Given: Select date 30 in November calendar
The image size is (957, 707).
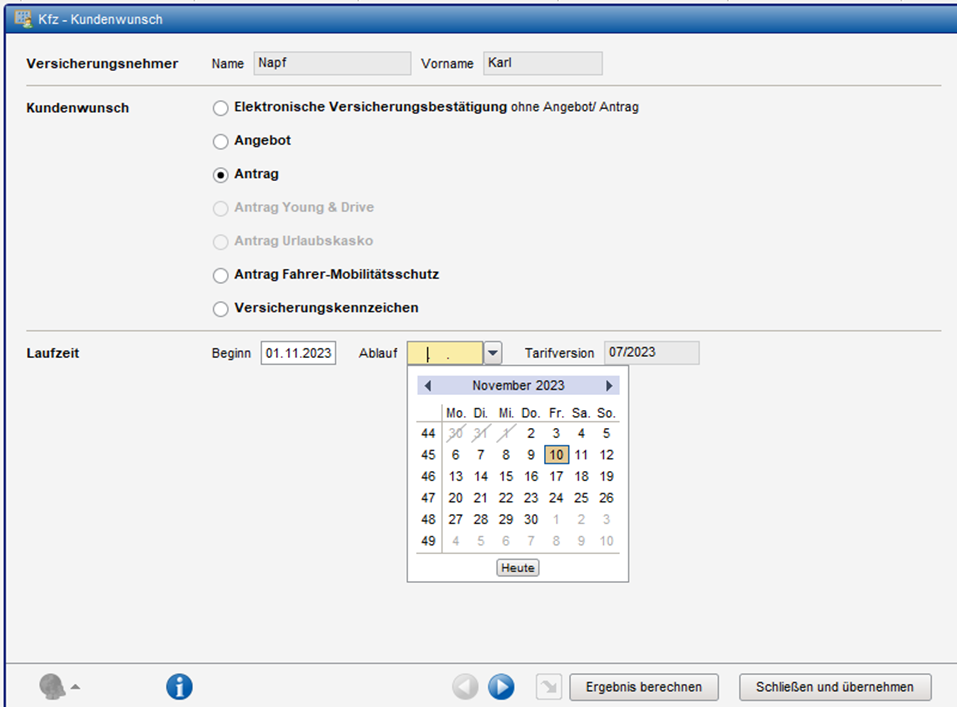Looking at the screenshot, I should [x=531, y=520].
